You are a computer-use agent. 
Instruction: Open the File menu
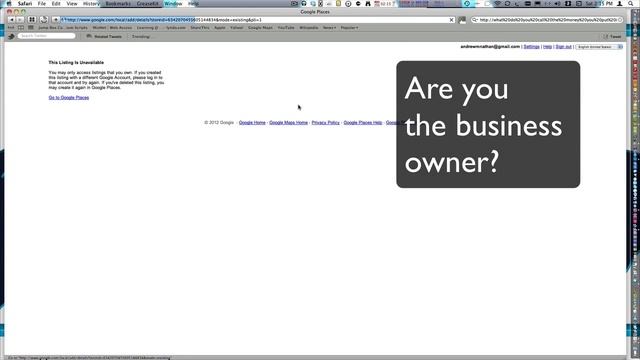42,3
